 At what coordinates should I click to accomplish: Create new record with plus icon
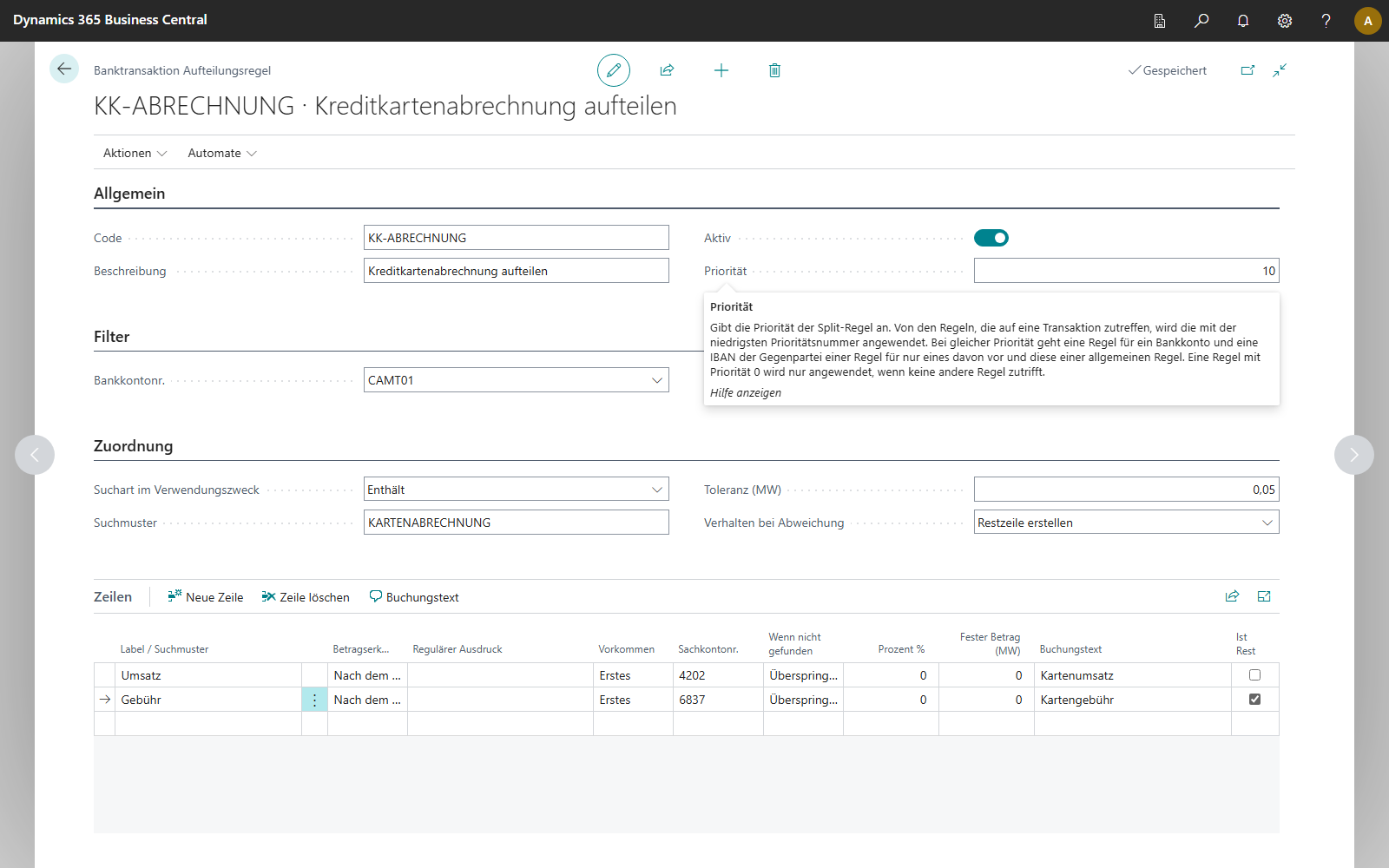point(721,70)
